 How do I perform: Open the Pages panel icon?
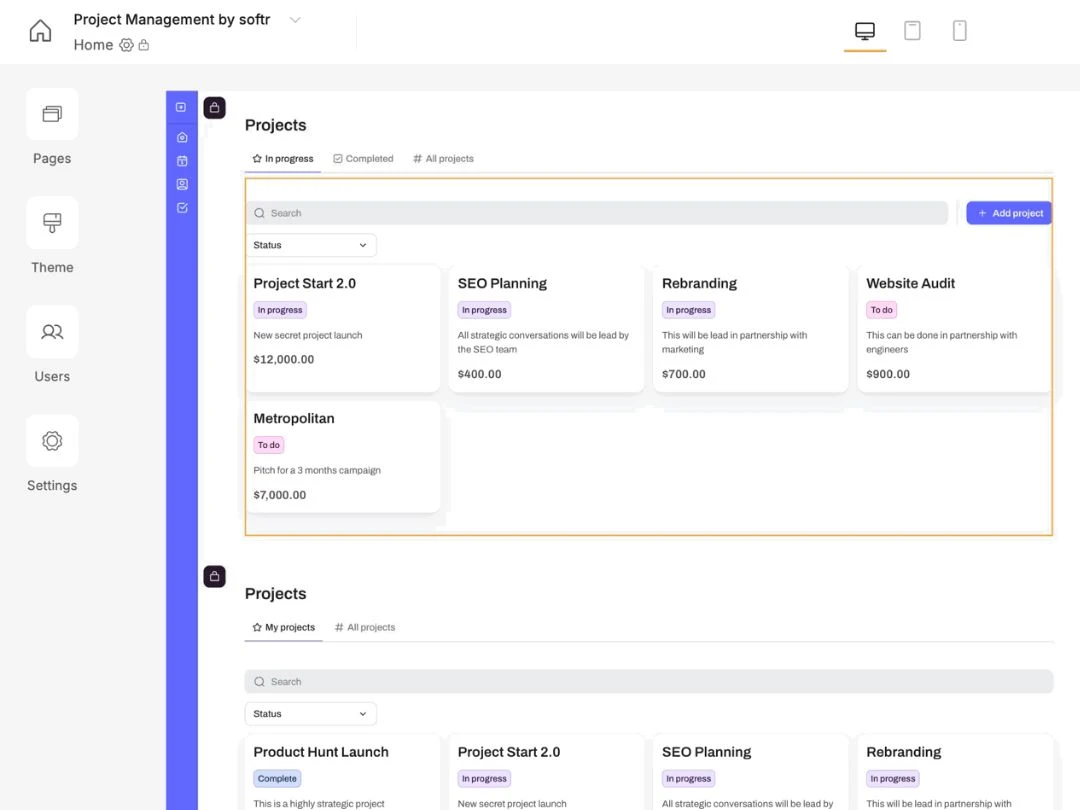pyautogui.click(x=52, y=114)
